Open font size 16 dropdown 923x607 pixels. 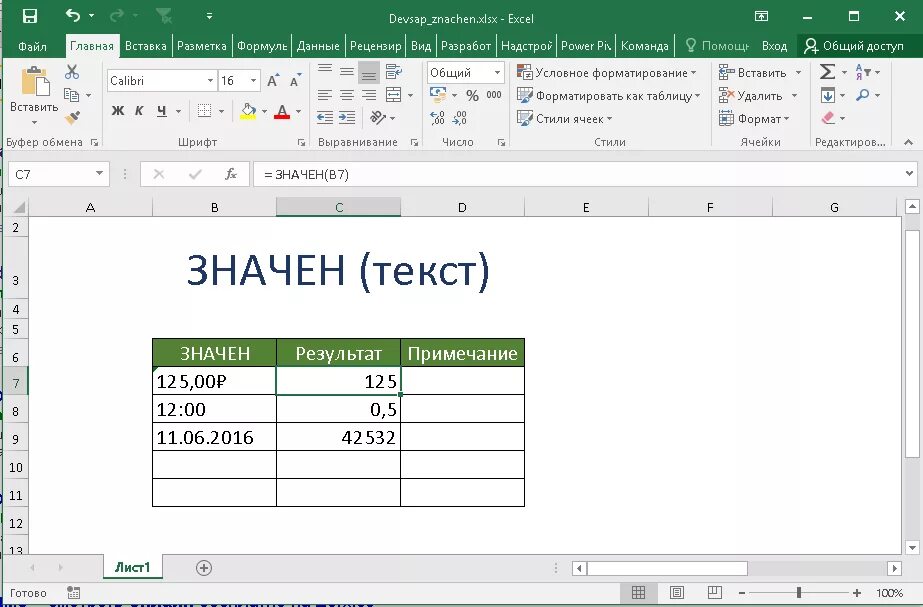click(x=253, y=81)
